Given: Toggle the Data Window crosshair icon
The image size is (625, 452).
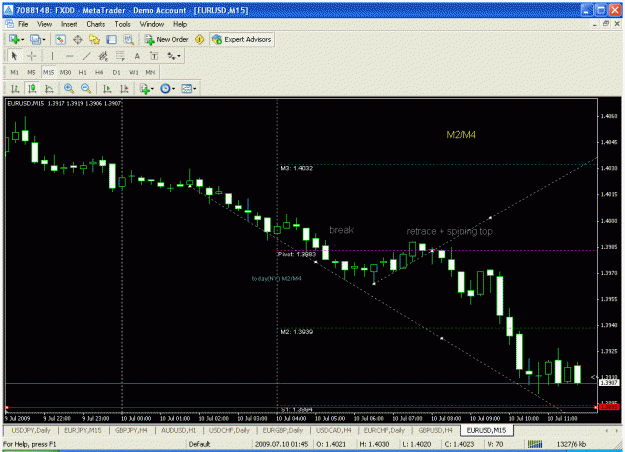Looking at the screenshot, I should tap(77, 39).
